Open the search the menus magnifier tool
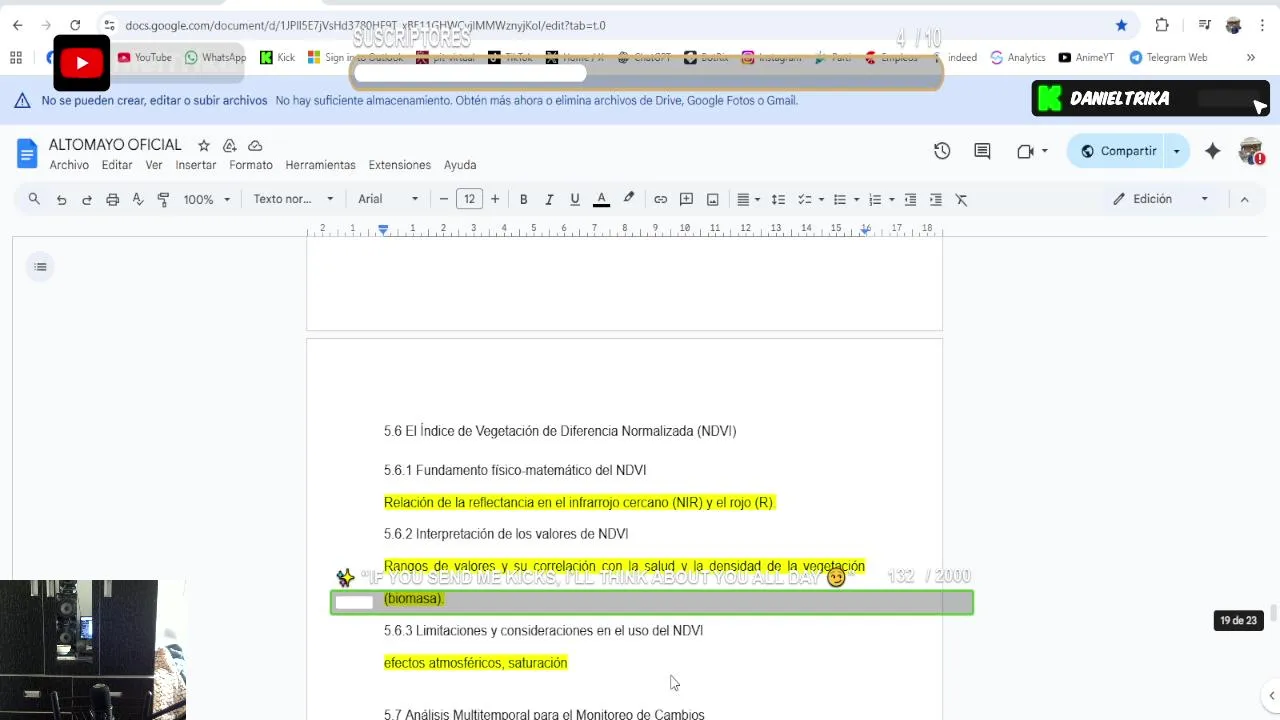This screenshot has width=1280, height=720. [x=34, y=199]
